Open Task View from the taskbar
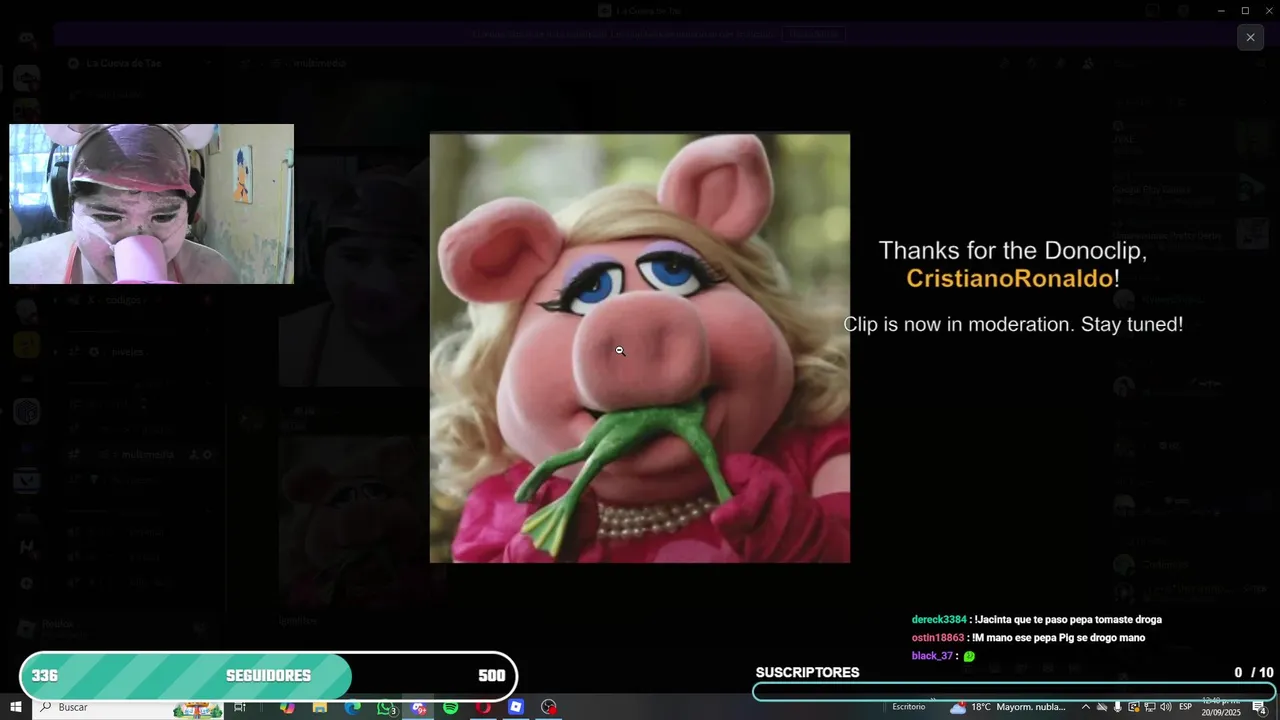1280x720 pixels. [x=240, y=707]
